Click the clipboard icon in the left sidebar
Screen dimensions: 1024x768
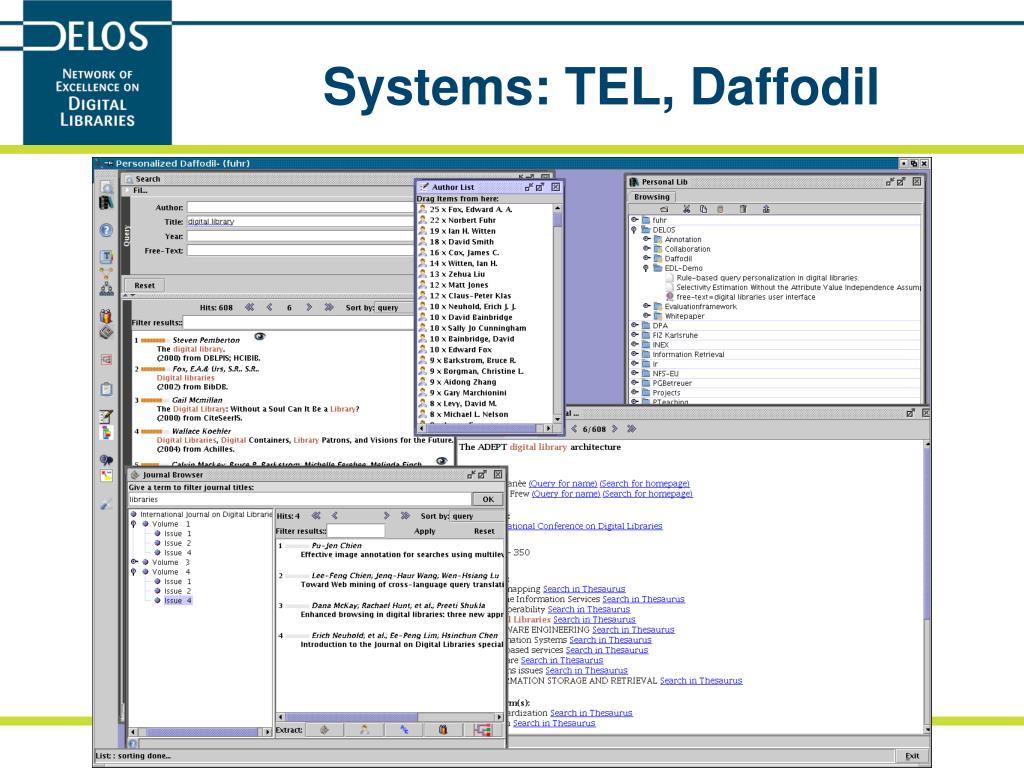106,389
